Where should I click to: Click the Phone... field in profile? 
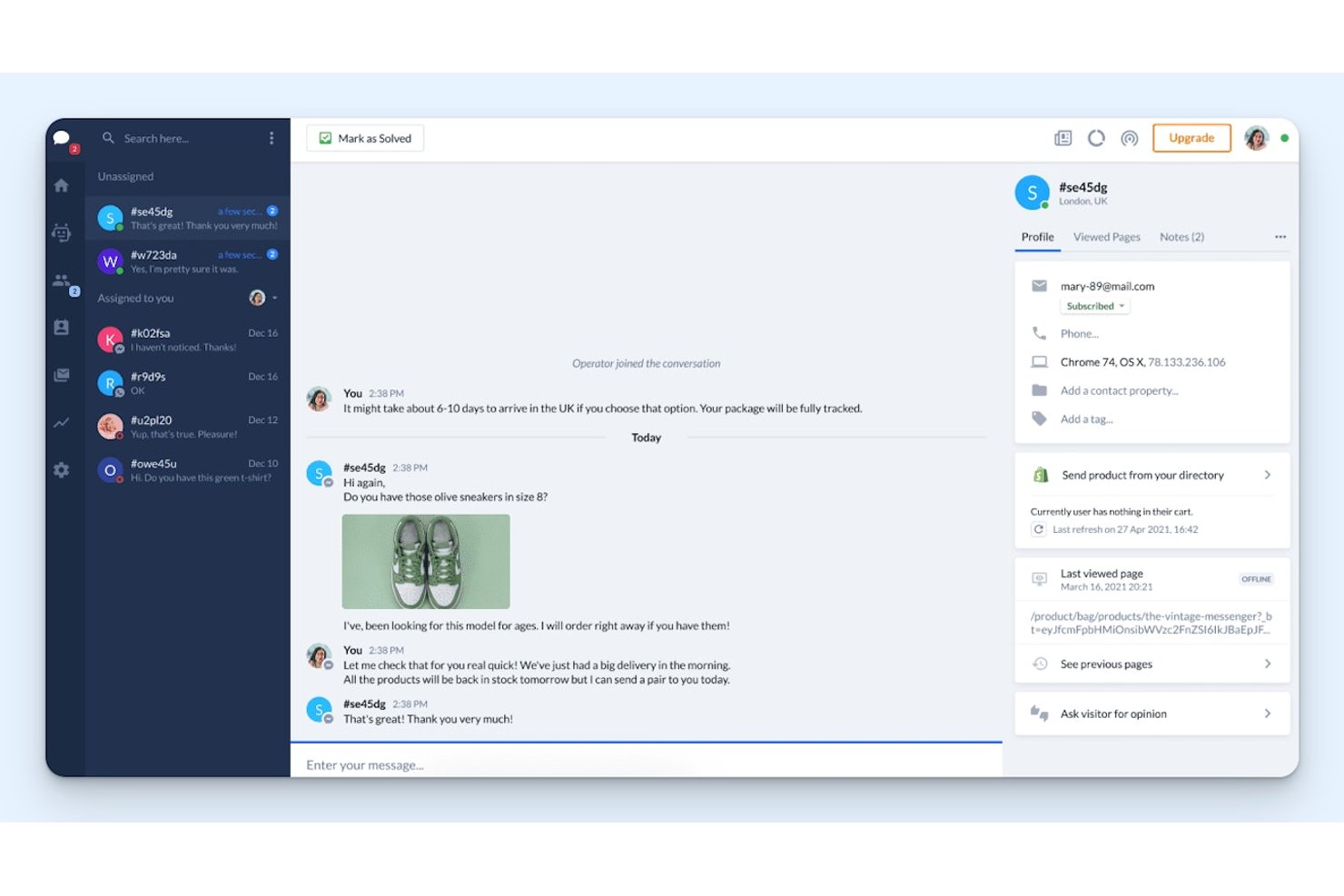pyautogui.click(x=1079, y=333)
